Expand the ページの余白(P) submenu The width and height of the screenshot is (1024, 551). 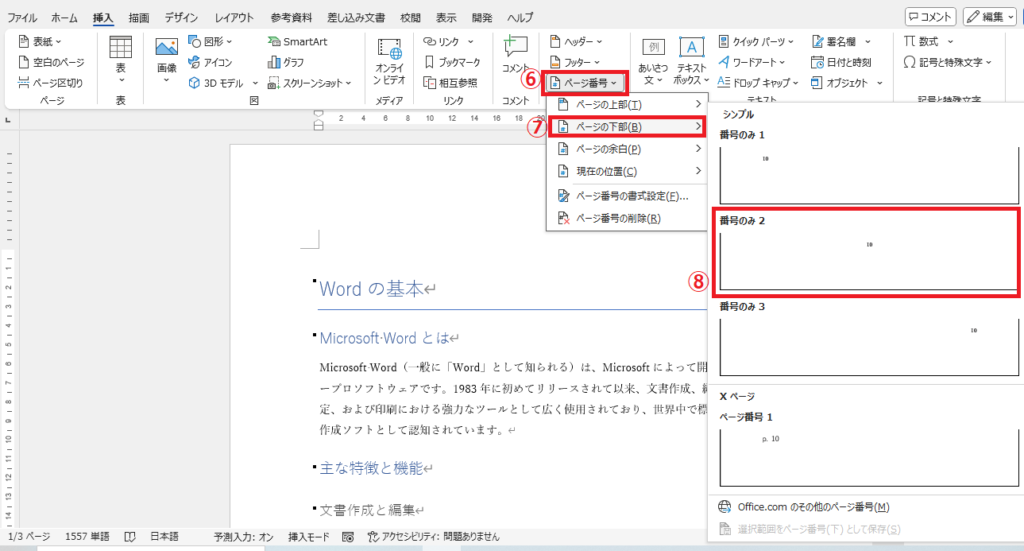627,149
